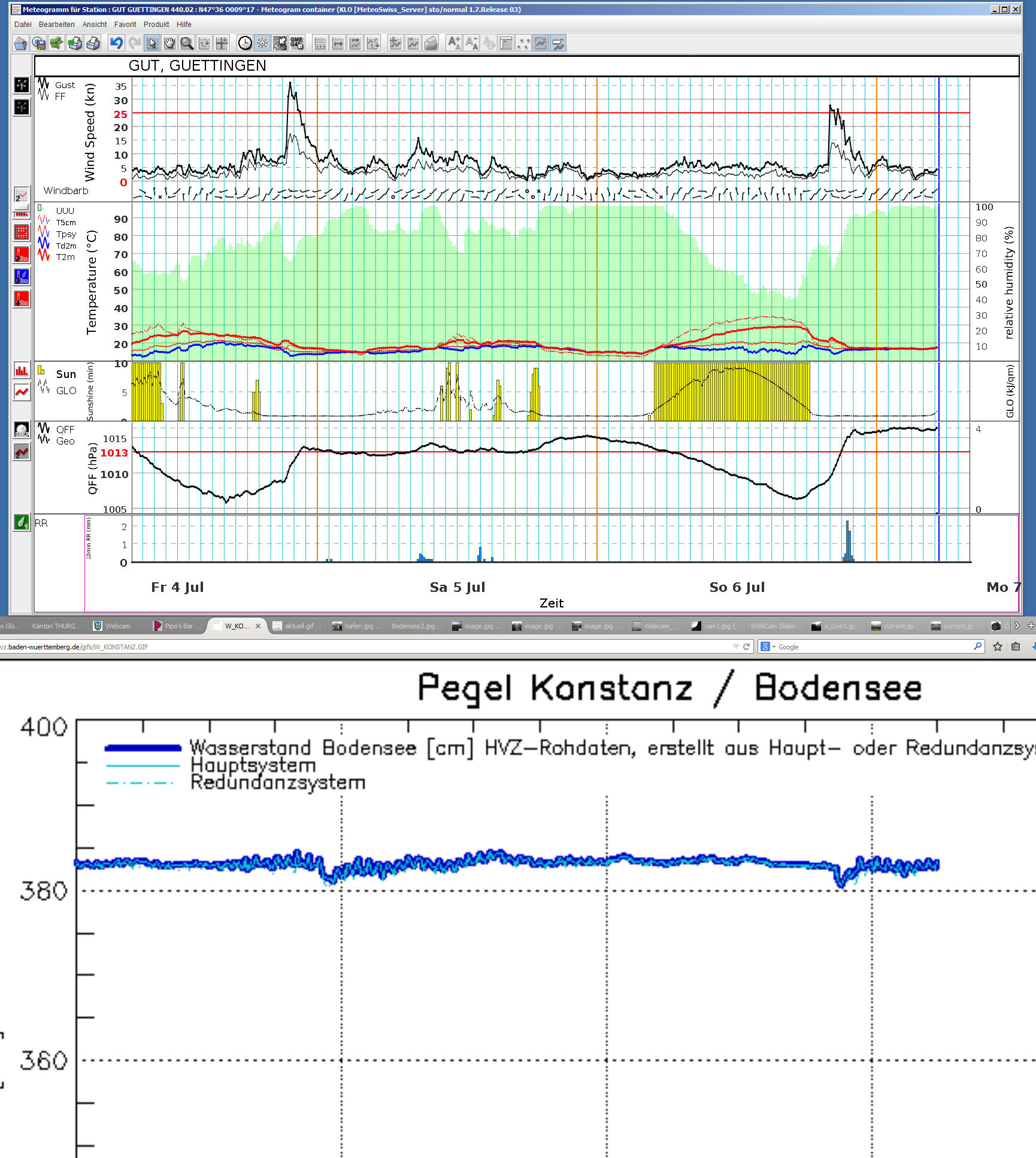Click the green frog toolbar icon
This screenshot has width=1036, height=1158.
click(x=57, y=43)
